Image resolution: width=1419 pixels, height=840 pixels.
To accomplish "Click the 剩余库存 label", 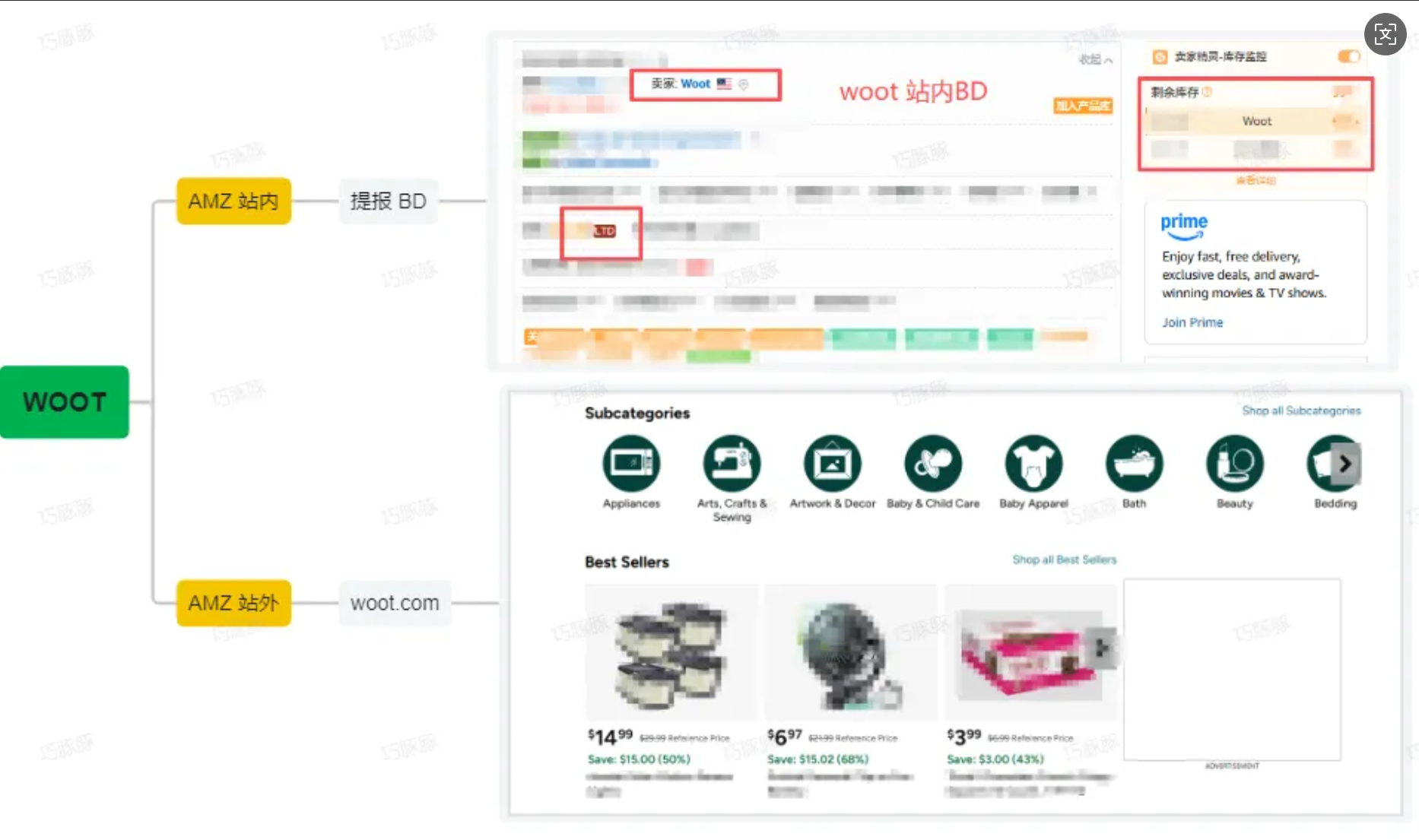I will 1174,92.
